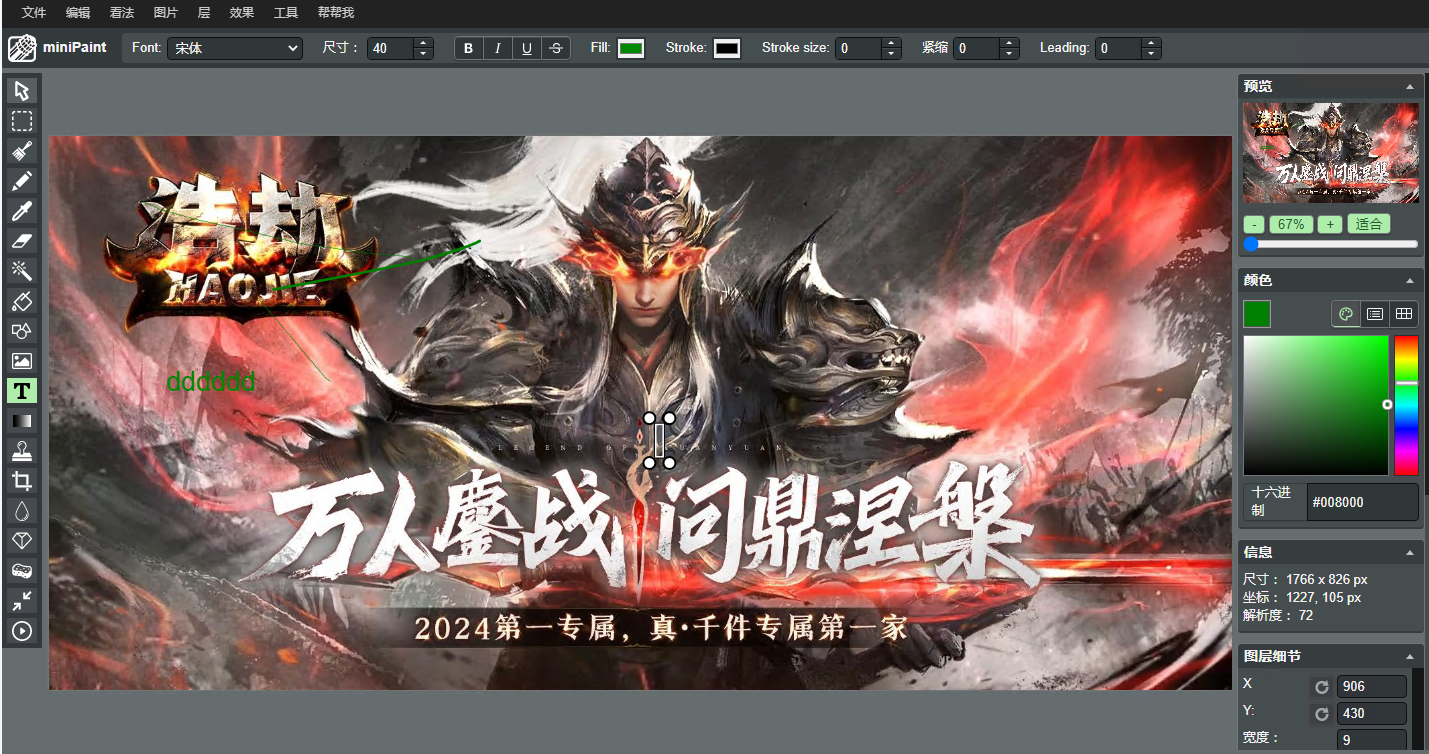
Task: Click the zoom slider in preview panel
Action: tap(1331, 244)
